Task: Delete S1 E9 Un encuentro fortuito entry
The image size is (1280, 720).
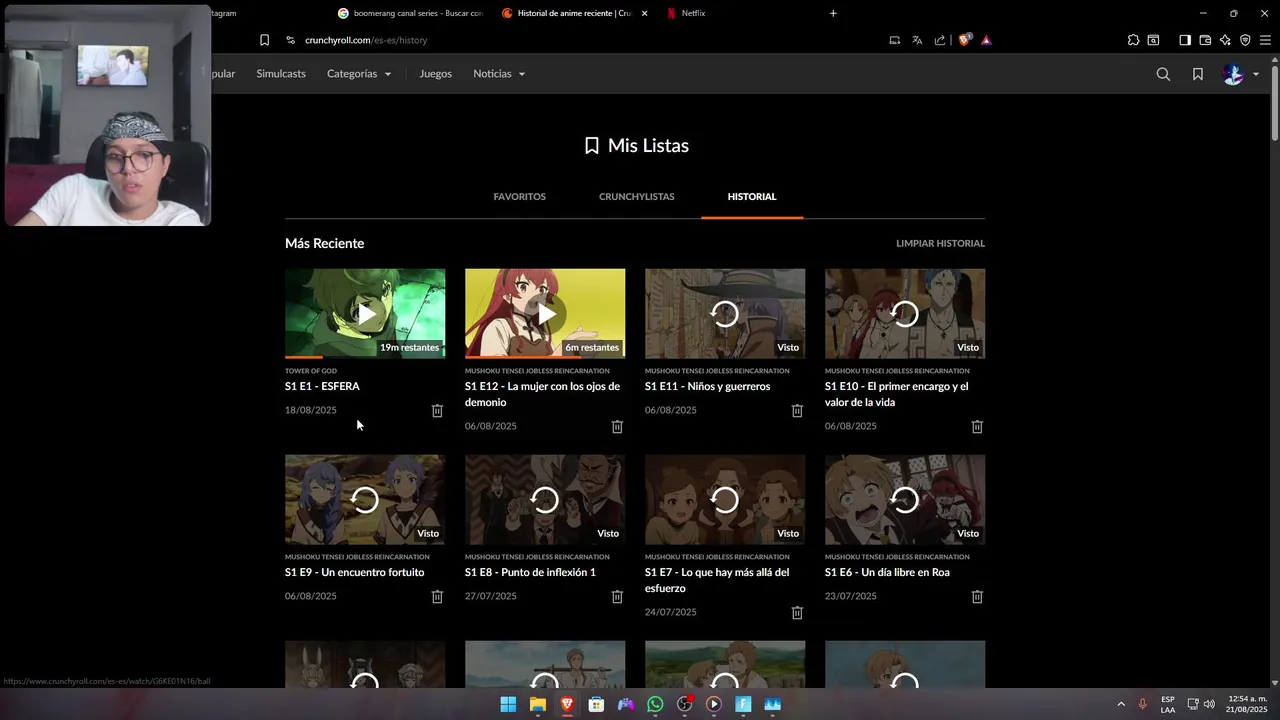Action: point(437,597)
